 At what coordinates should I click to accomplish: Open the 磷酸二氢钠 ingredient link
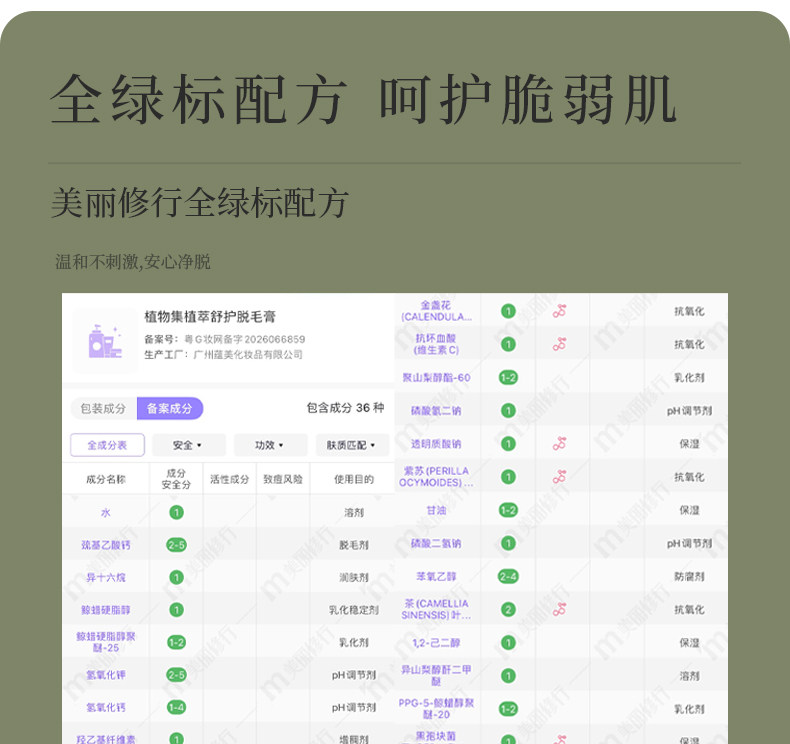tap(436, 543)
